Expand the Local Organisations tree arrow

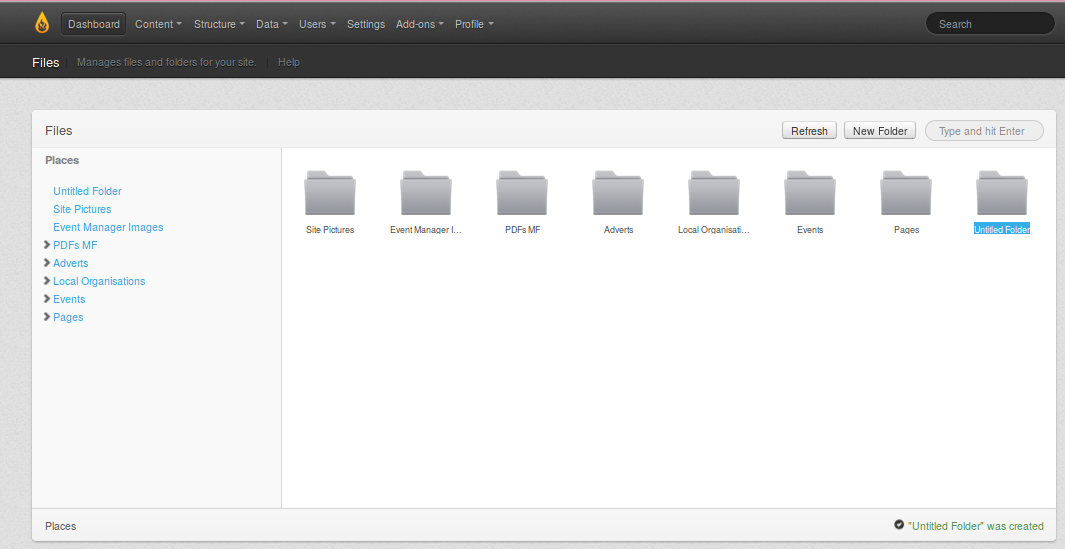click(x=47, y=281)
